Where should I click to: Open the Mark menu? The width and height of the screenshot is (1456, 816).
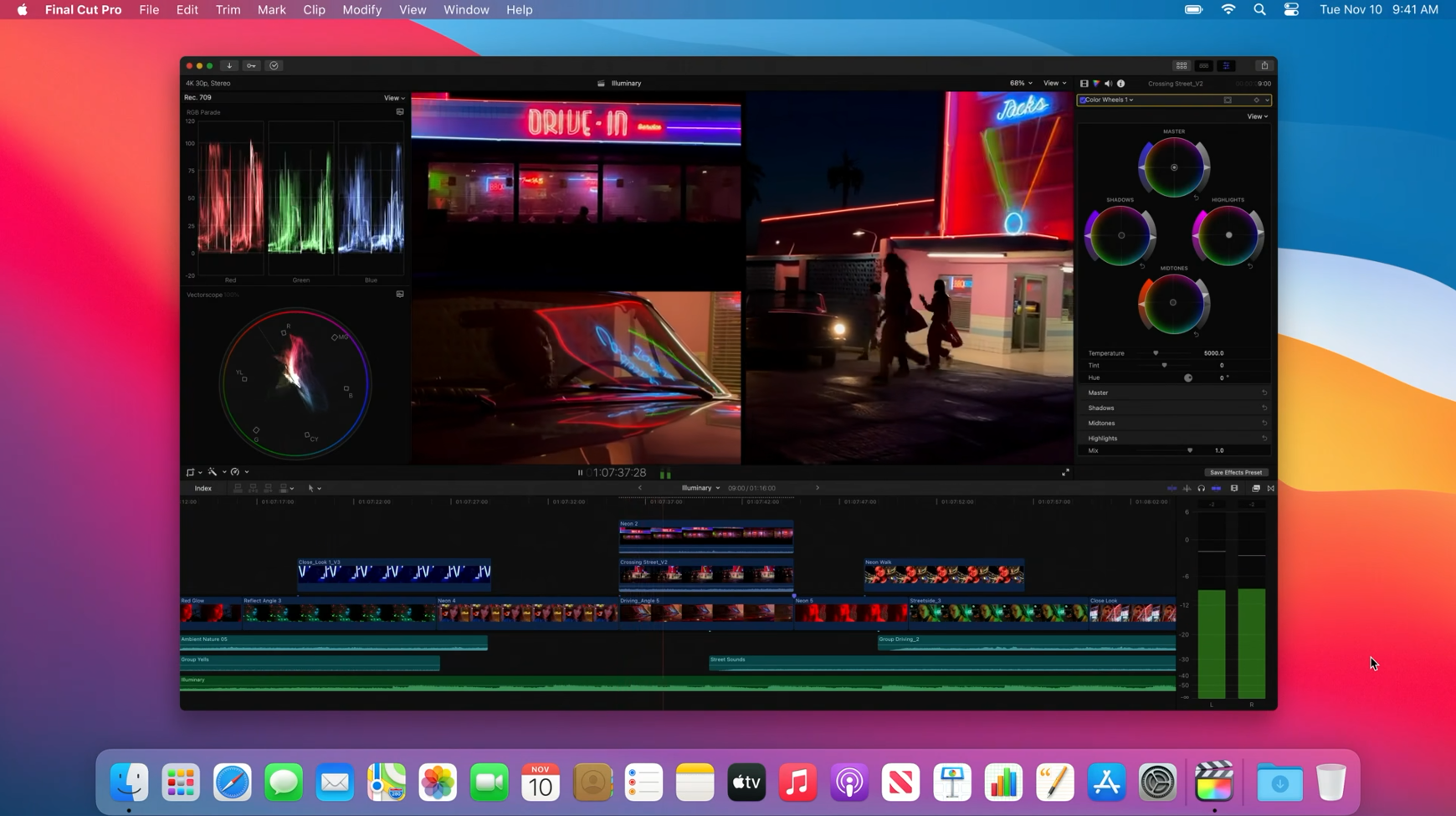[271, 10]
